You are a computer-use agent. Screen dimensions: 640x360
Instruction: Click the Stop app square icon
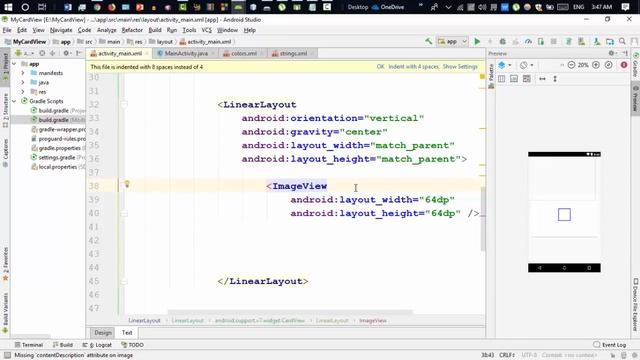[553, 41]
